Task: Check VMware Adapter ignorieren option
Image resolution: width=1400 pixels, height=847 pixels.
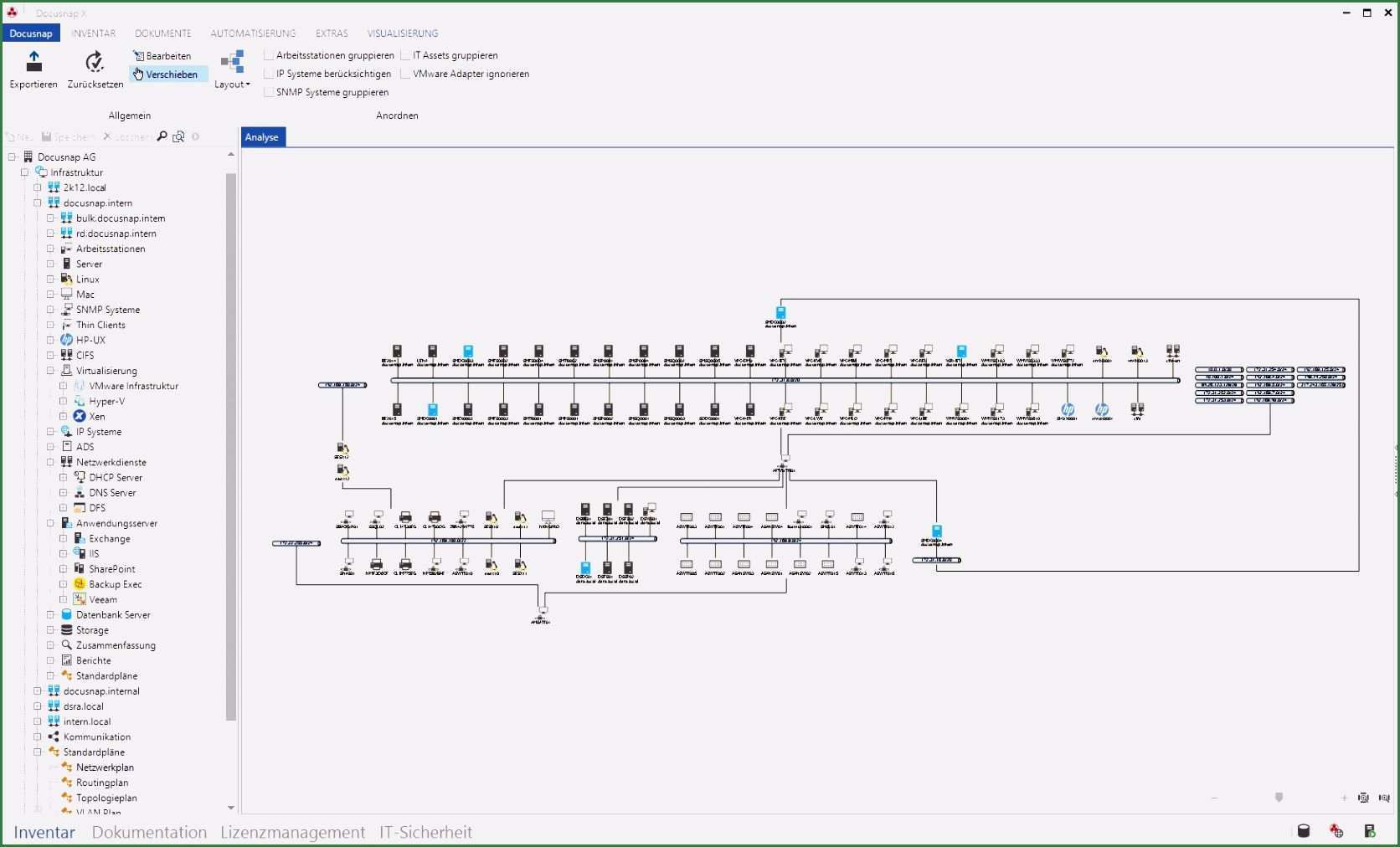Action: point(405,74)
